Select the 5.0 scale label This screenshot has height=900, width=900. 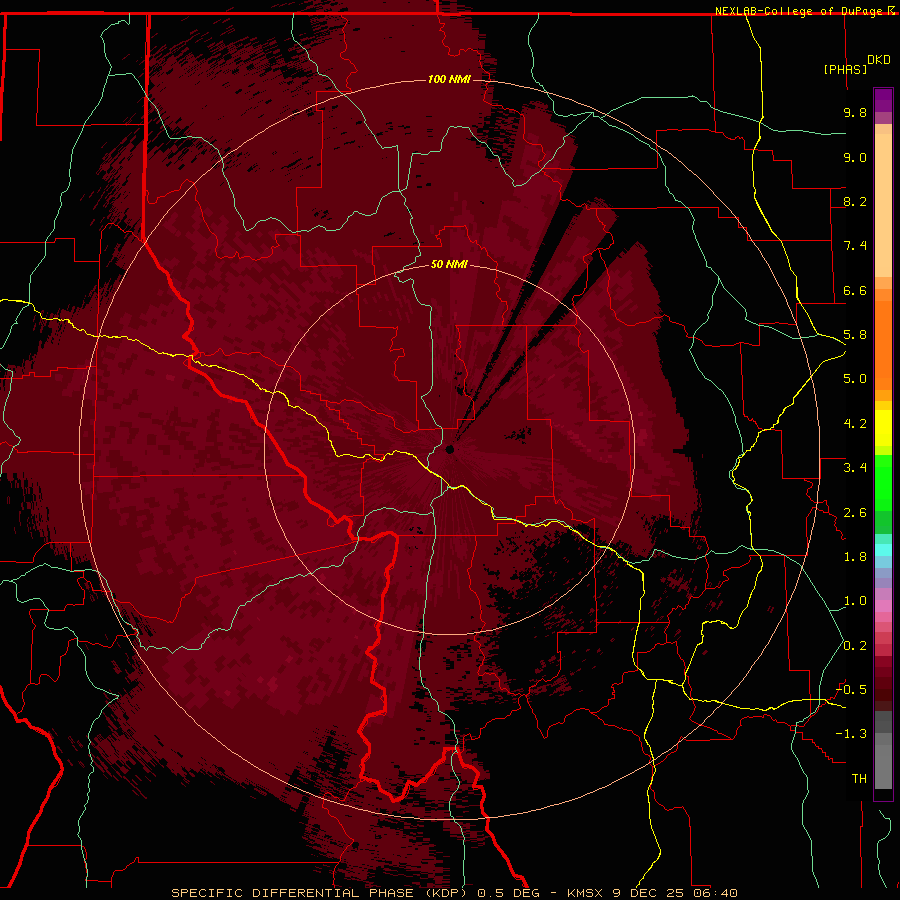855,379
